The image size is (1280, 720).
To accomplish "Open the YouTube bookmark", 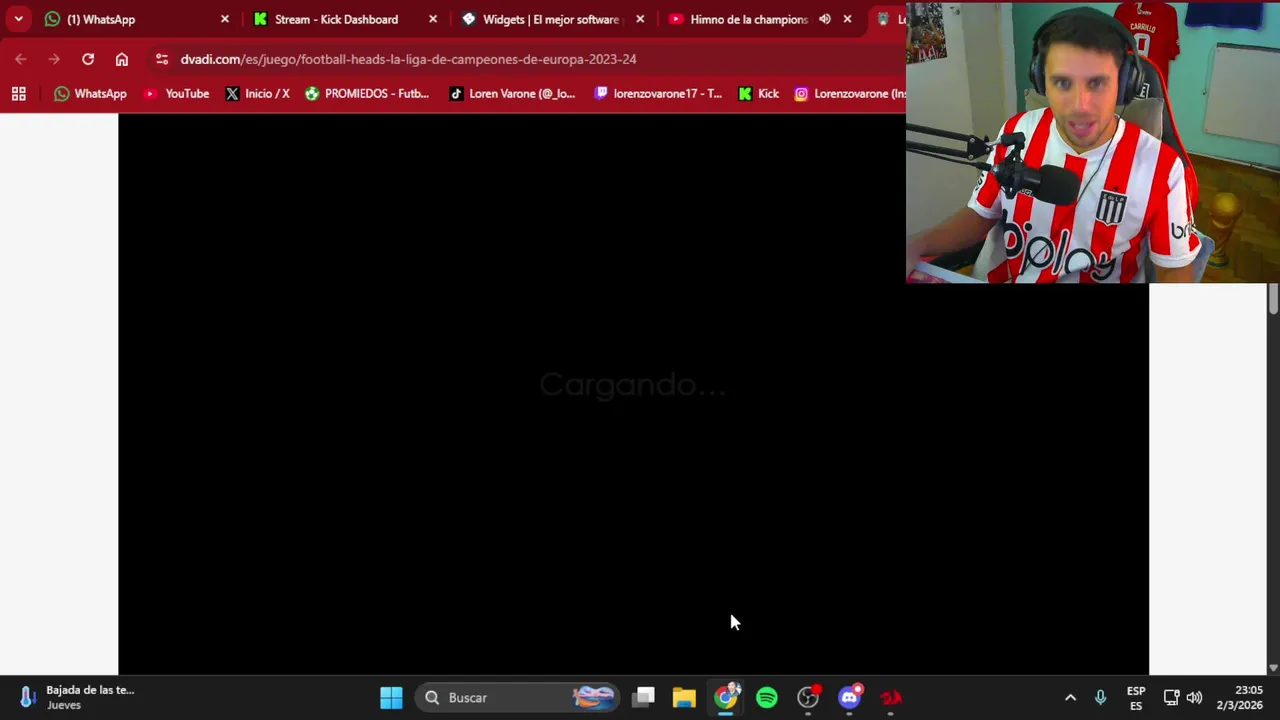I will tap(176, 94).
